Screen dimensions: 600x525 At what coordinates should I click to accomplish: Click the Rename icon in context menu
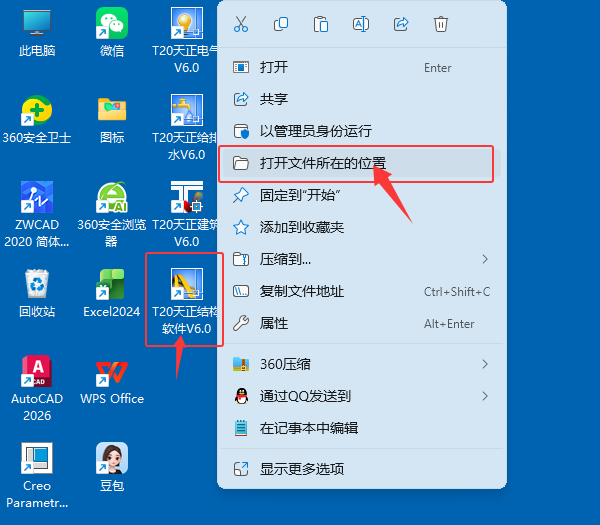click(361, 24)
